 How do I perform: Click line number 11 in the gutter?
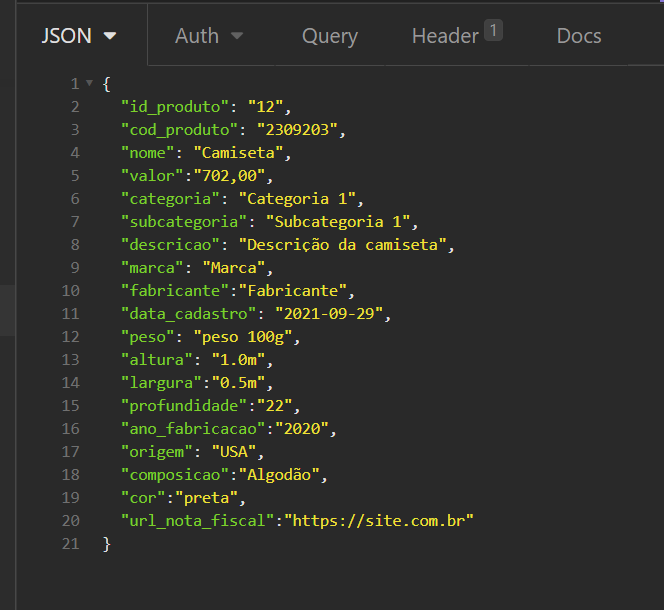tap(70, 313)
